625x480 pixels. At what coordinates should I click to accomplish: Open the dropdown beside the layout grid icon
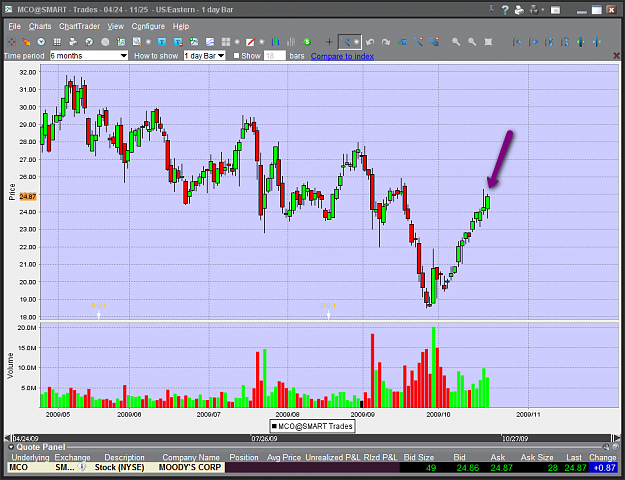[x=237, y=42]
